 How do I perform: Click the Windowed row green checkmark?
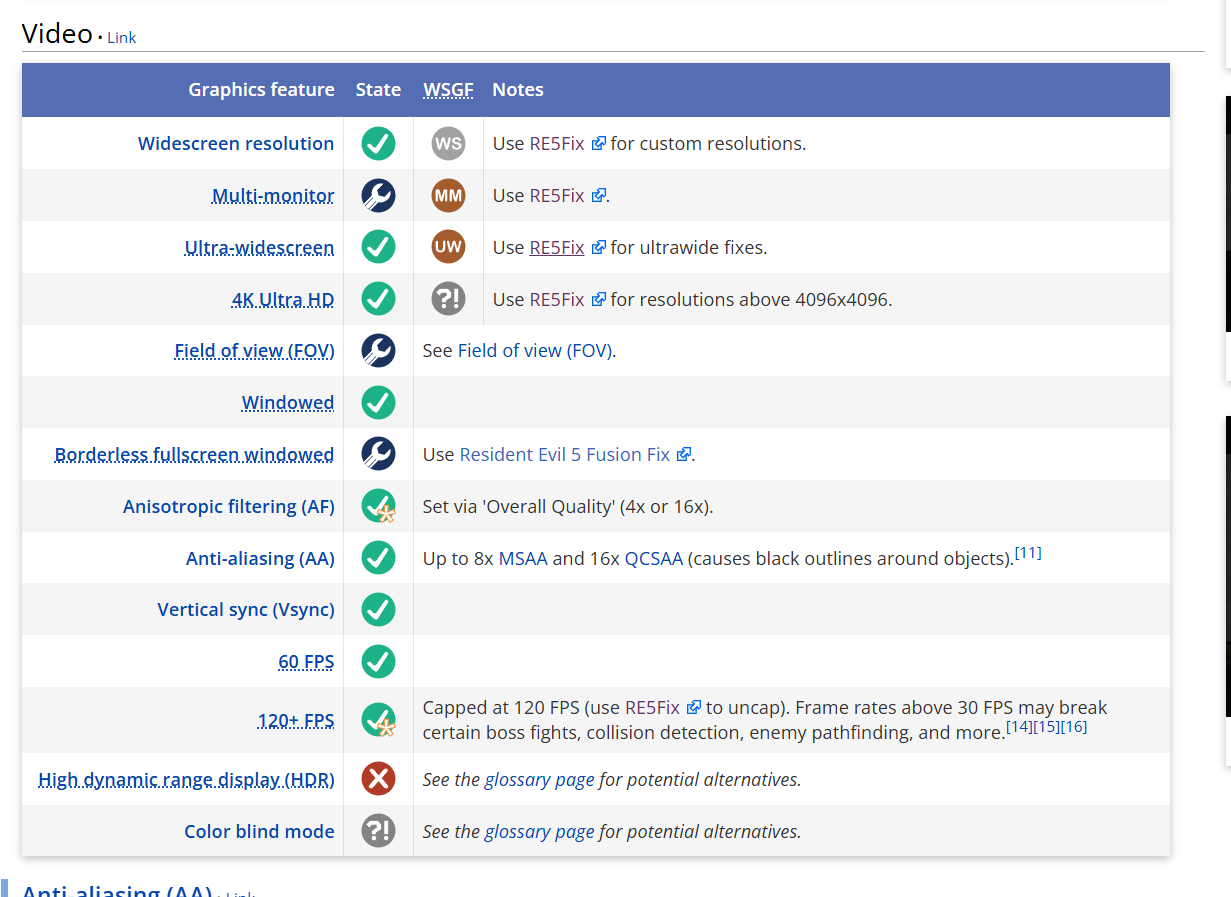[x=378, y=403]
